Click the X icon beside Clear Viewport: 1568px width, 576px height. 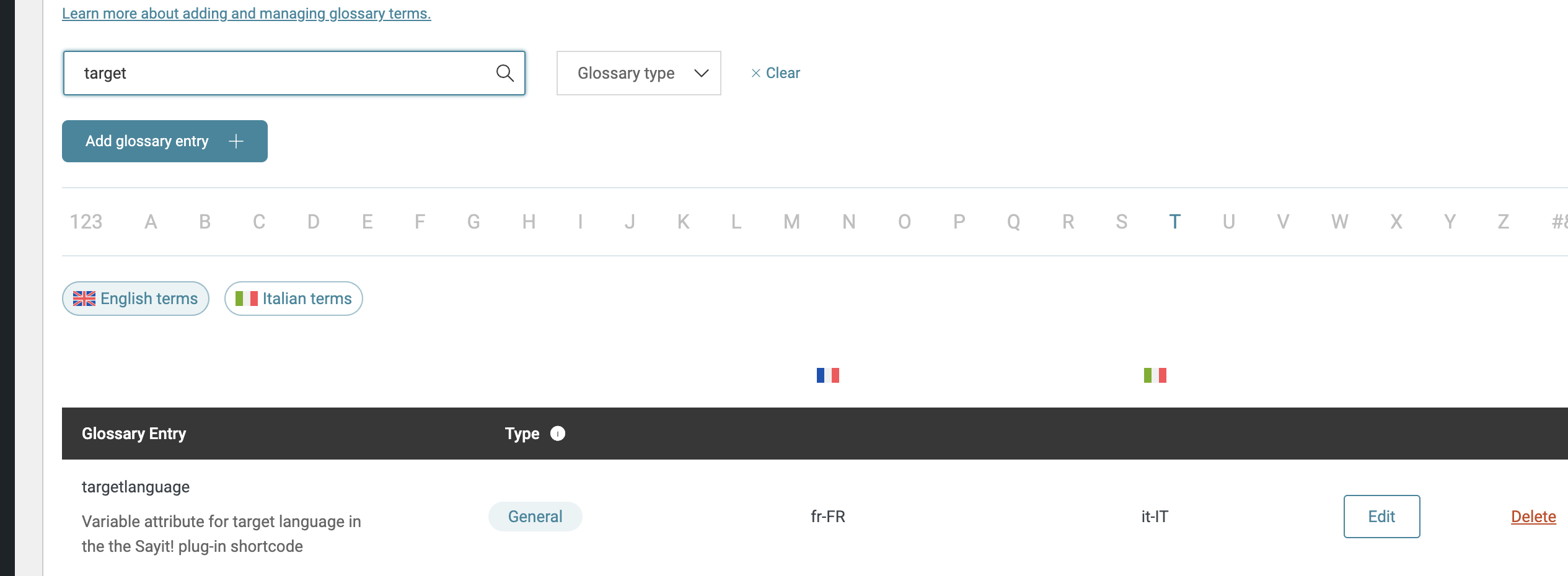756,73
